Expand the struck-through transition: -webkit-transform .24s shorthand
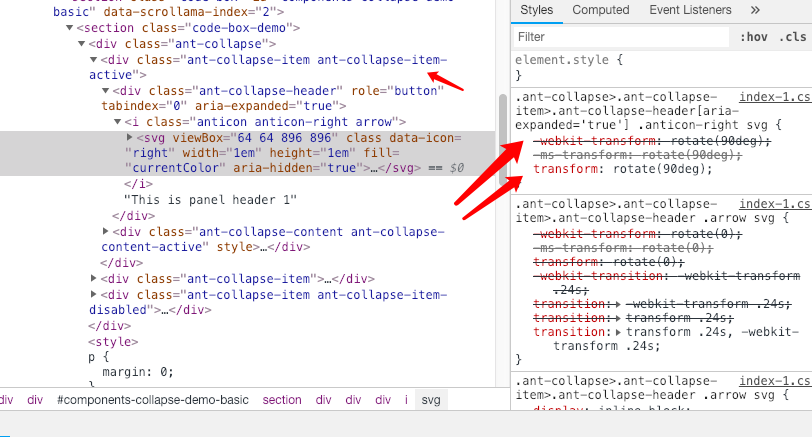The image size is (812, 437). pyautogui.click(x=618, y=304)
